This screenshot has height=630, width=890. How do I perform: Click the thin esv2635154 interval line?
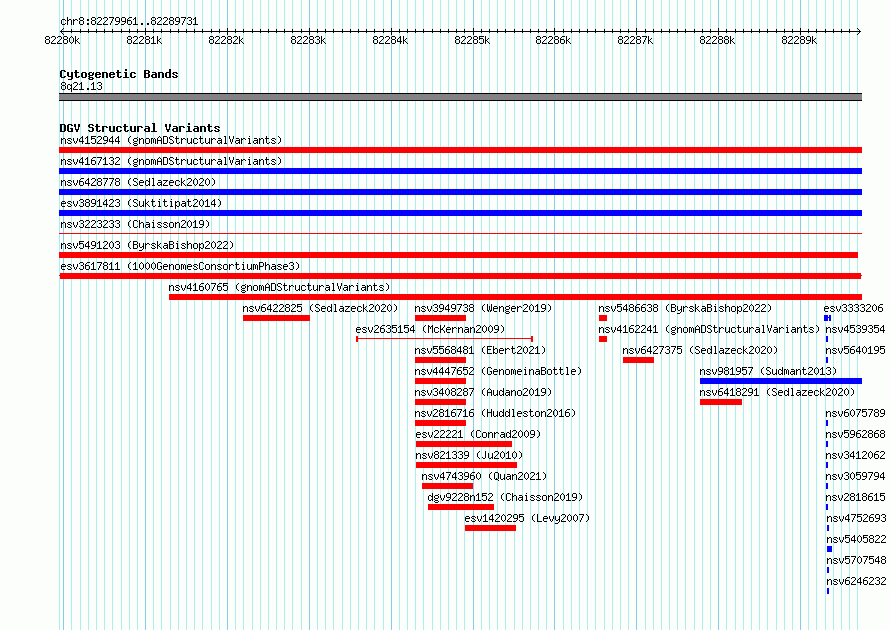[x=444, y=339]
